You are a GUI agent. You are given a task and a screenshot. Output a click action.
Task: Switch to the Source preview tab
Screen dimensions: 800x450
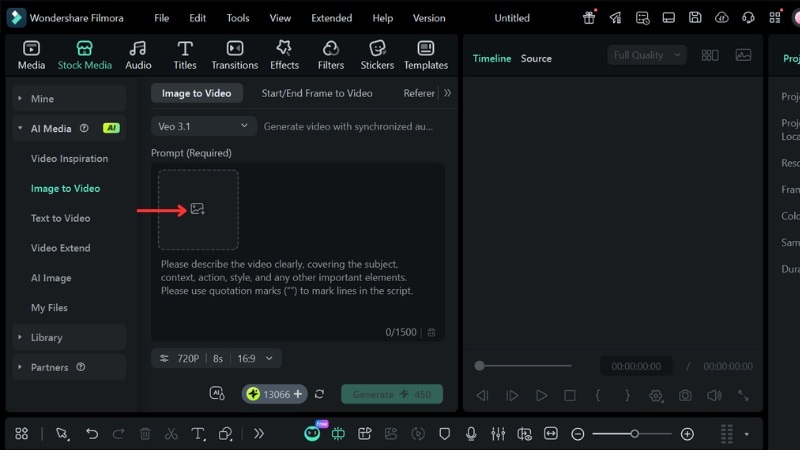pos(536,58)
